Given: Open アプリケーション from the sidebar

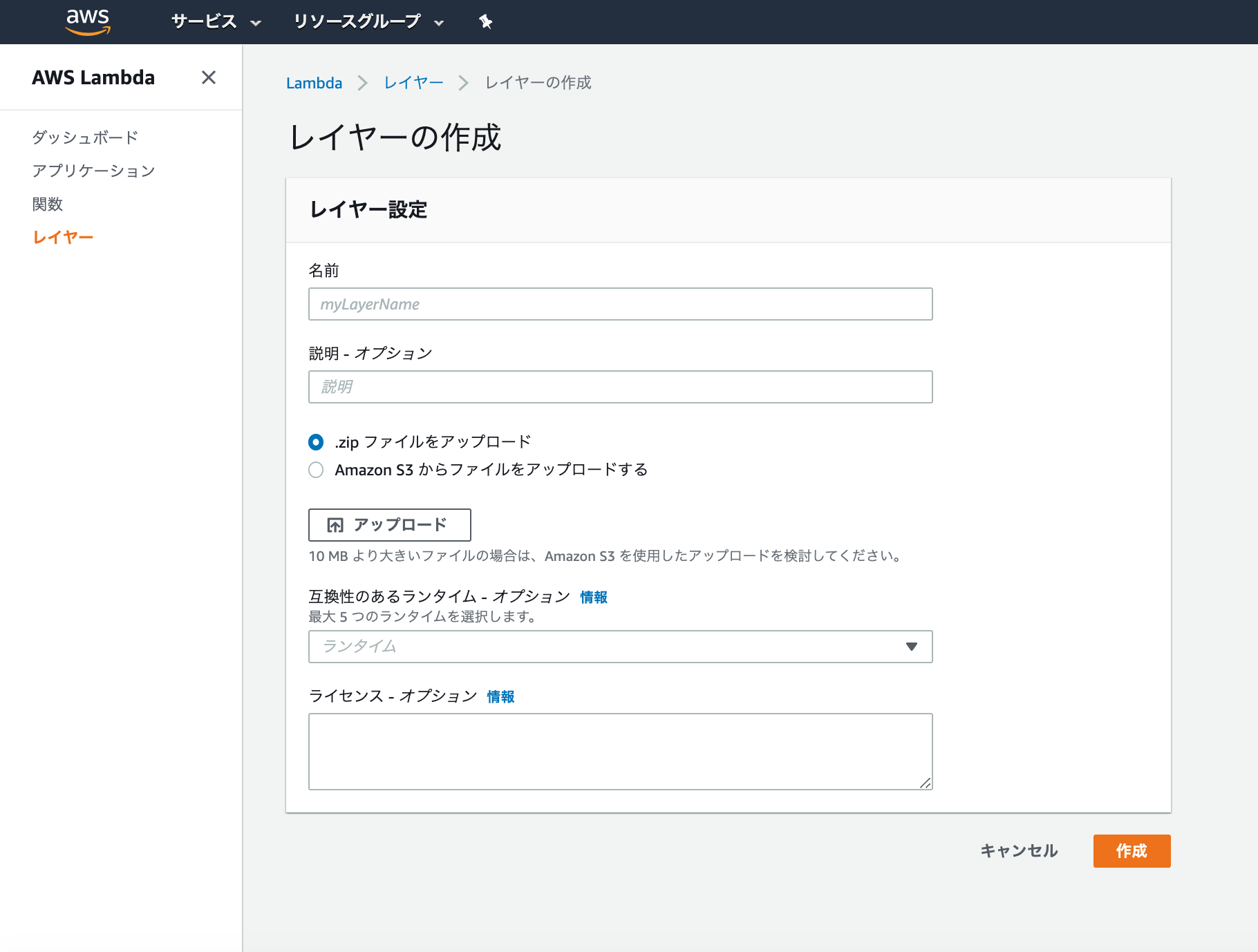Looking at the screenshot, I should point(93,170).
